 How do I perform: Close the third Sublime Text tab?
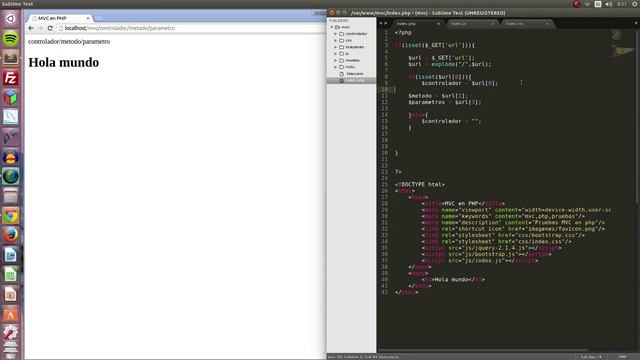tap(547, 24)
